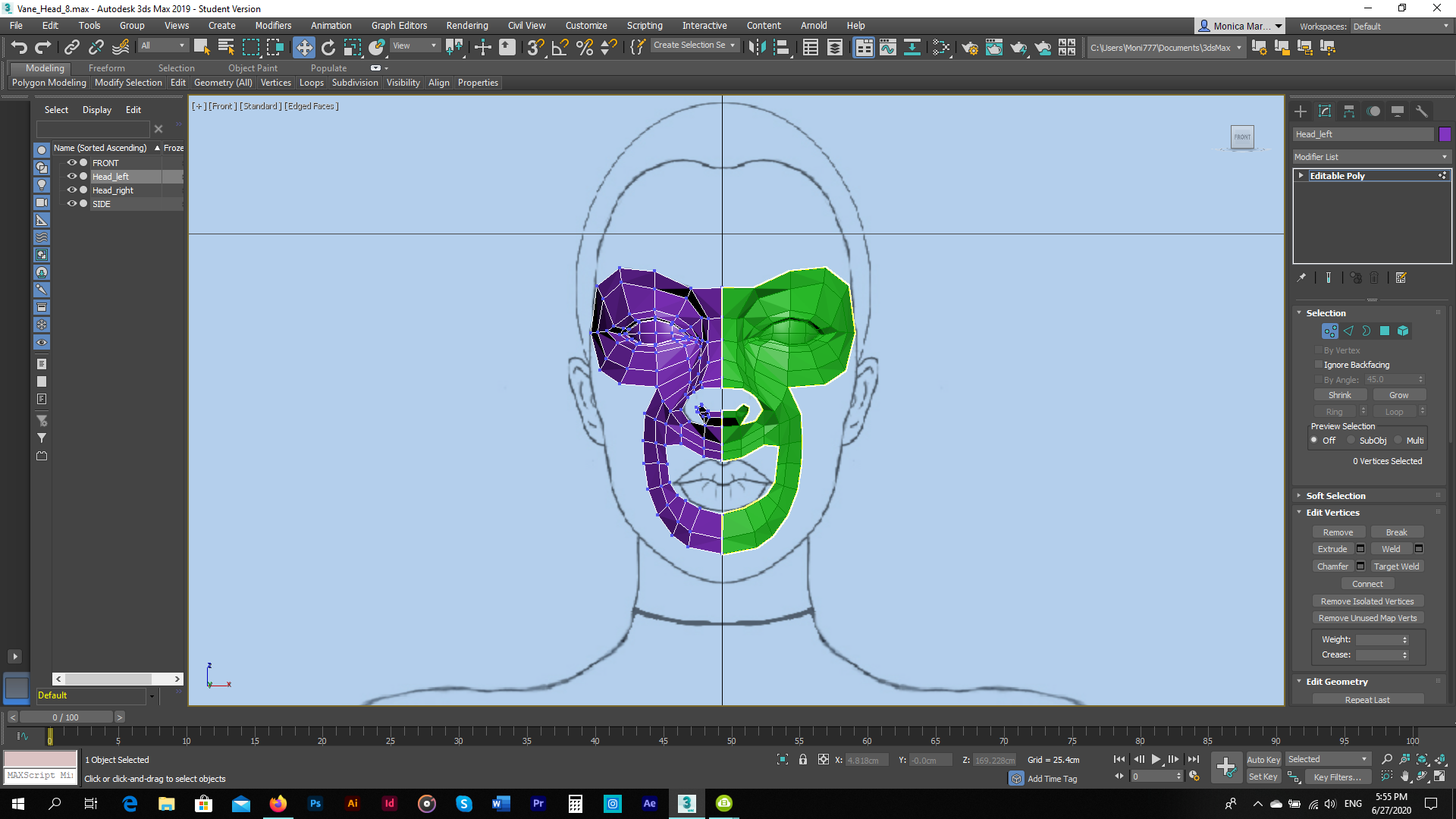Expand the Soft Selection rollout

(x=1335, y=496)
